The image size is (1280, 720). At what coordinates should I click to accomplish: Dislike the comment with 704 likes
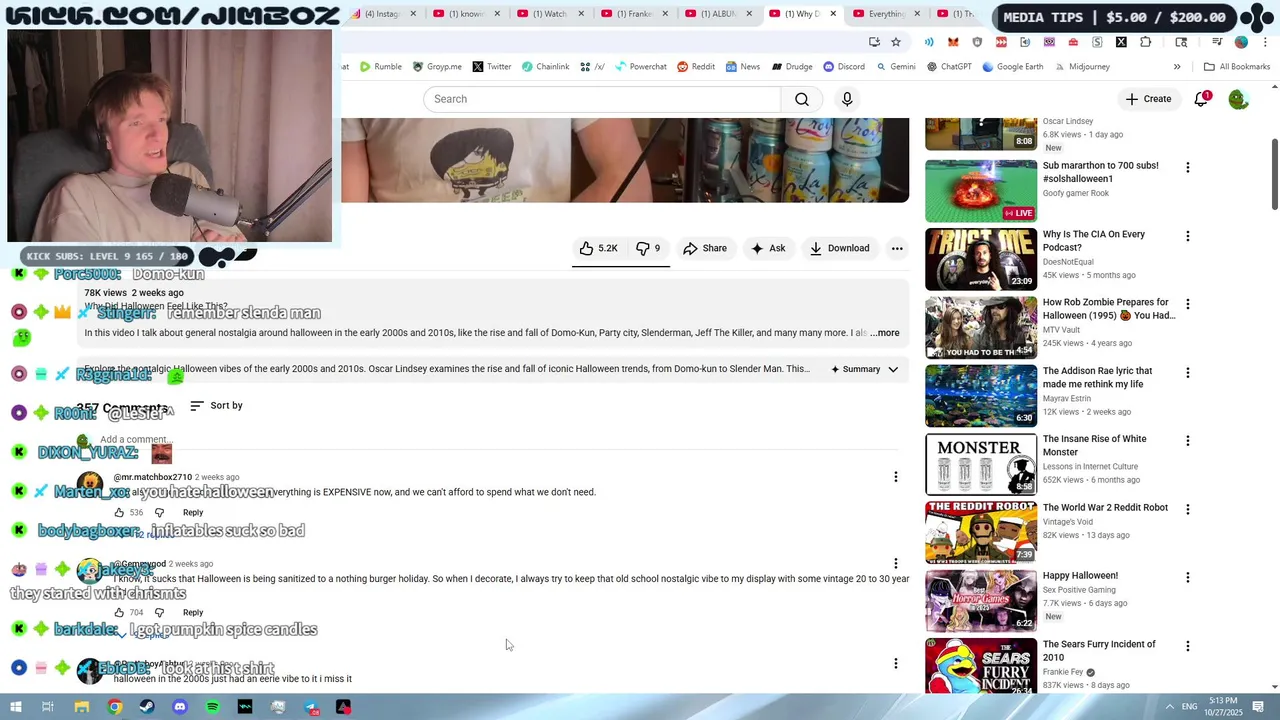tap(159, 612)
